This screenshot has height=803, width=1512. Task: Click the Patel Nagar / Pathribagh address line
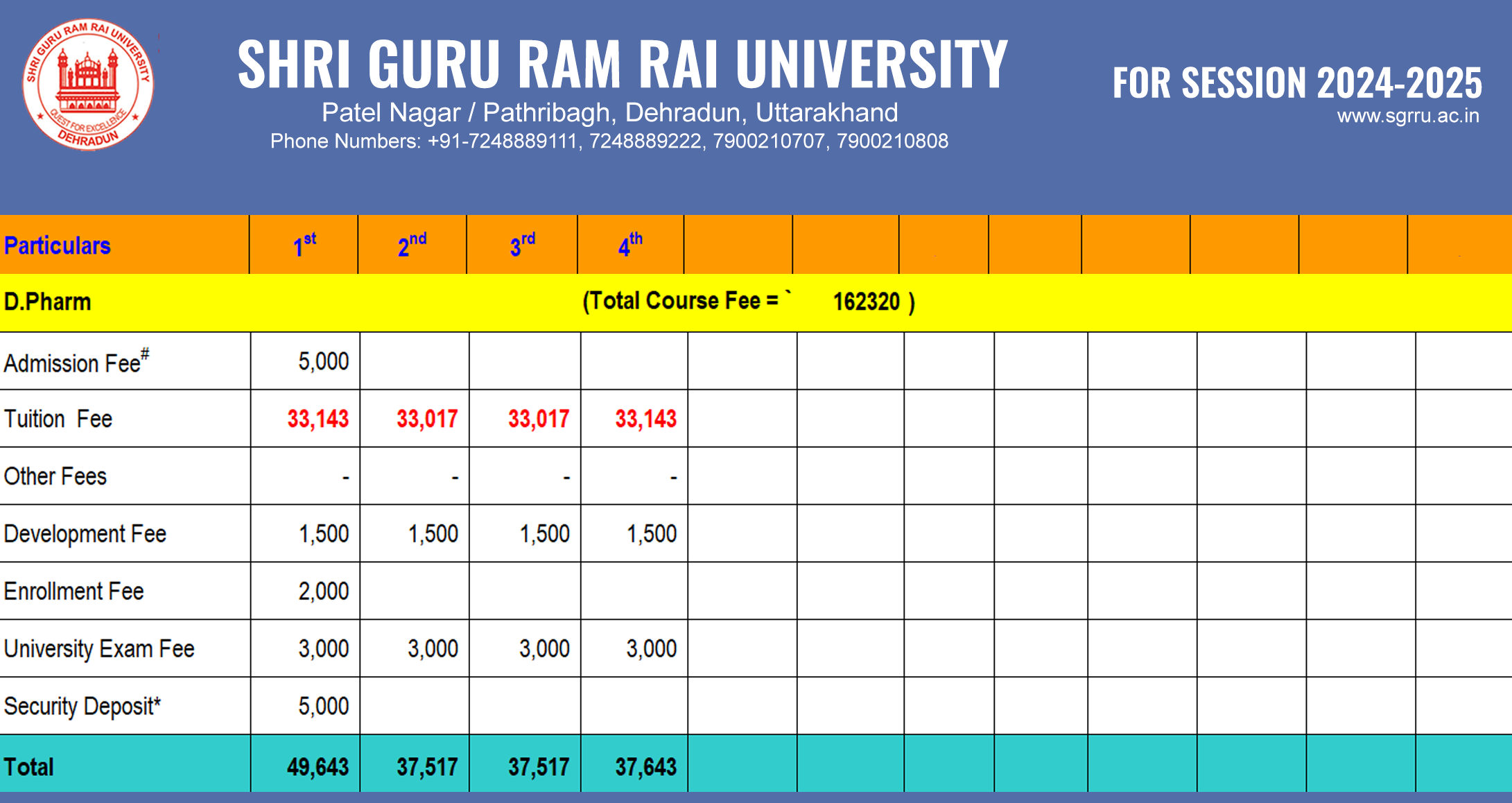pos(610,112)
